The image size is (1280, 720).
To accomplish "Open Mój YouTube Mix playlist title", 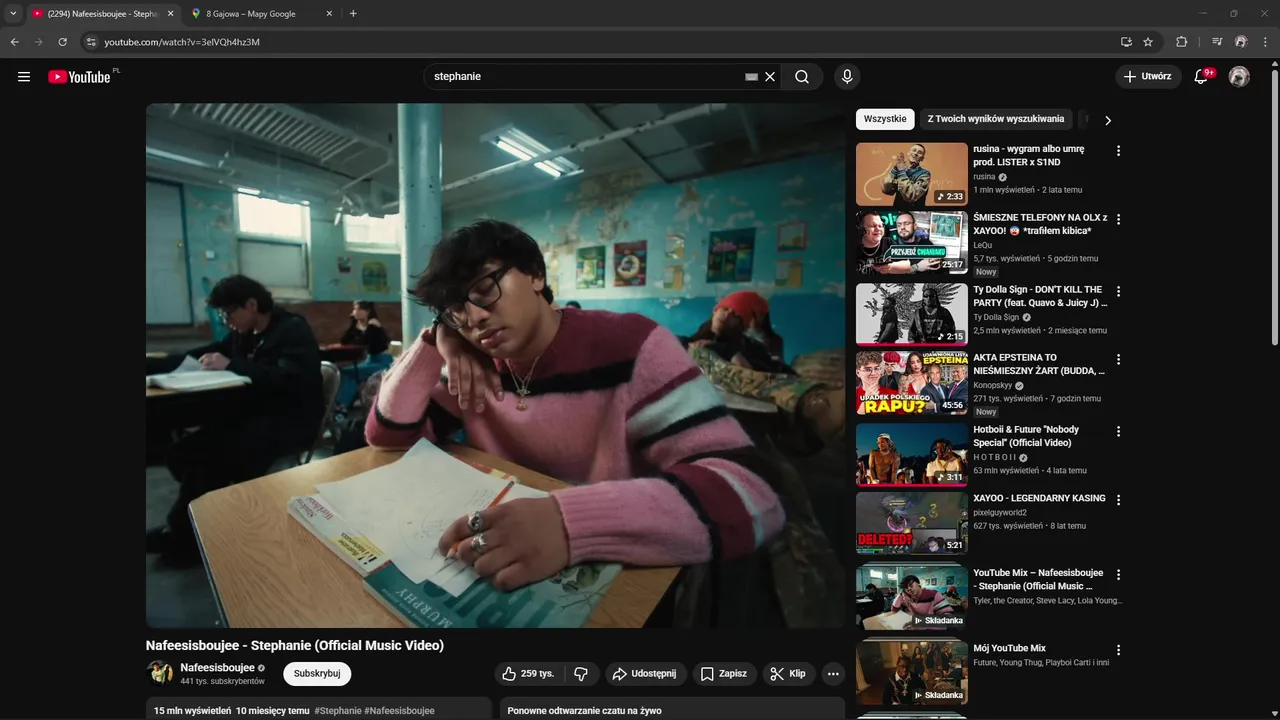I will pos(1009,648).
